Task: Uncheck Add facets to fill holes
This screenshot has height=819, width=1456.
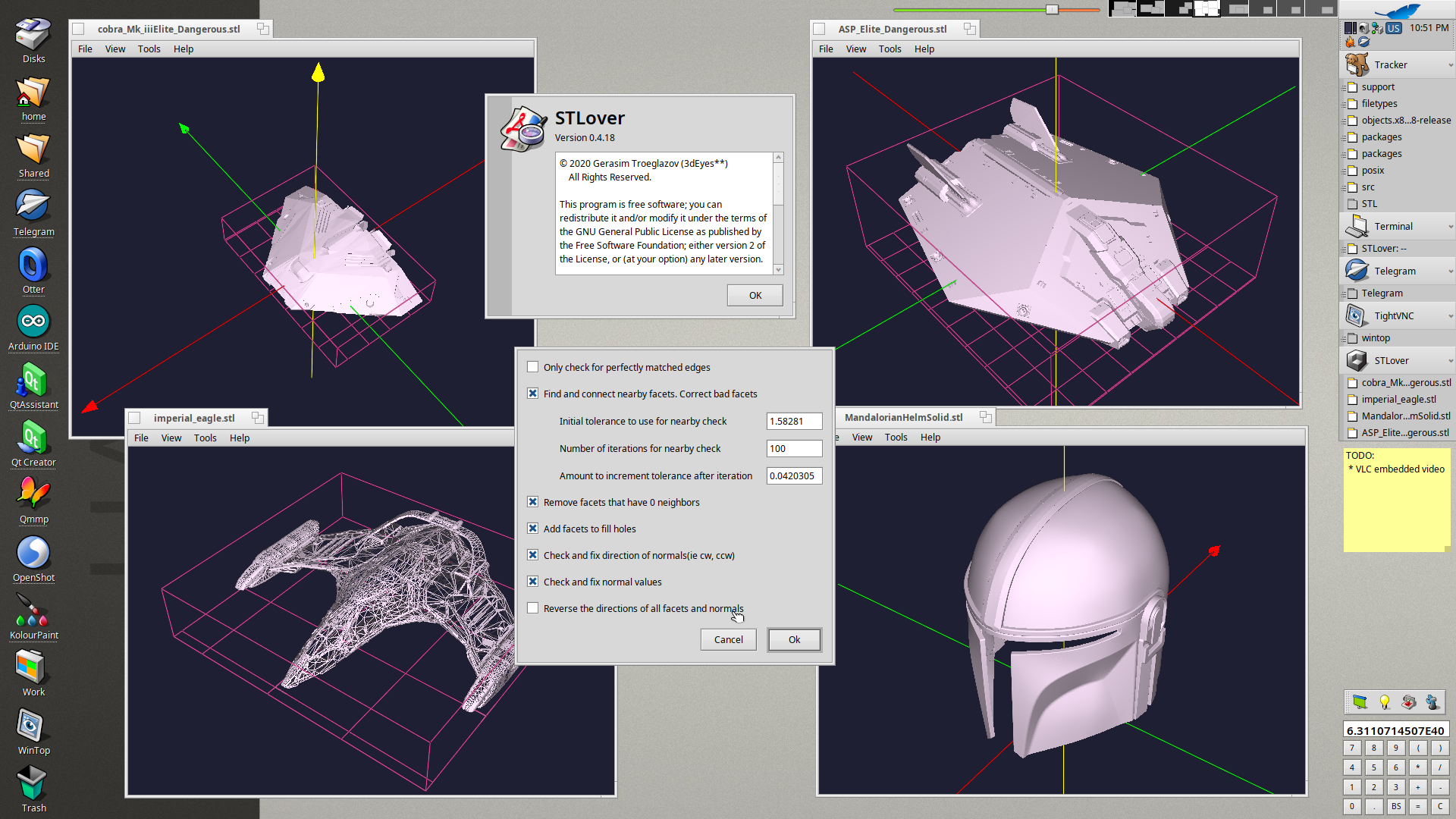Action: [533, 529]
